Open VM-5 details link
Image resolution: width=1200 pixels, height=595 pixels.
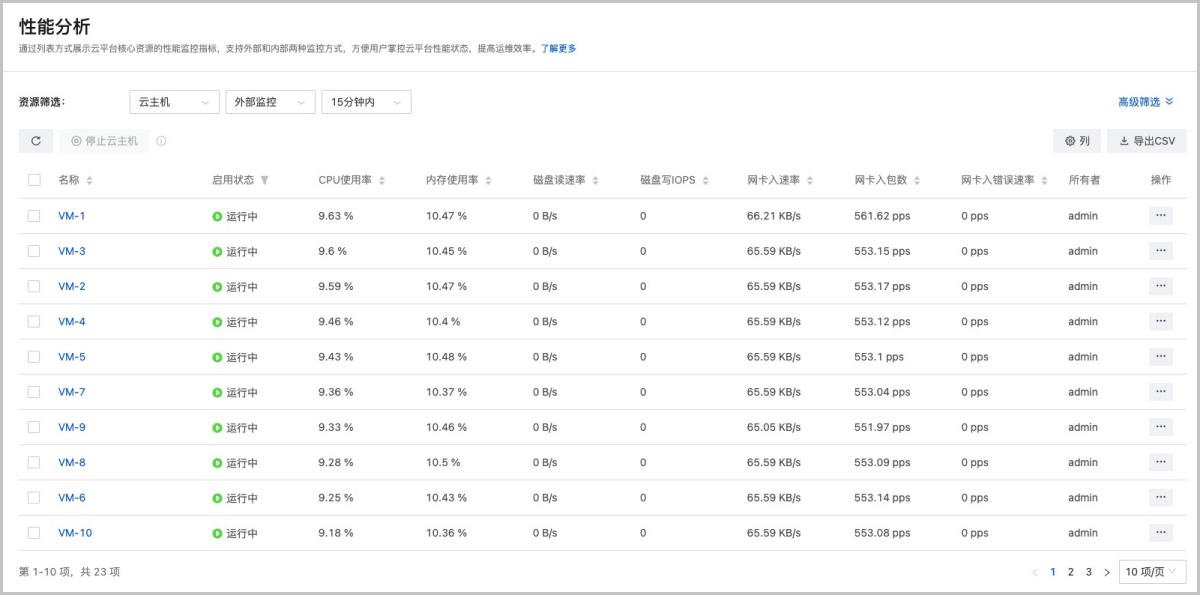coord(72,357)
